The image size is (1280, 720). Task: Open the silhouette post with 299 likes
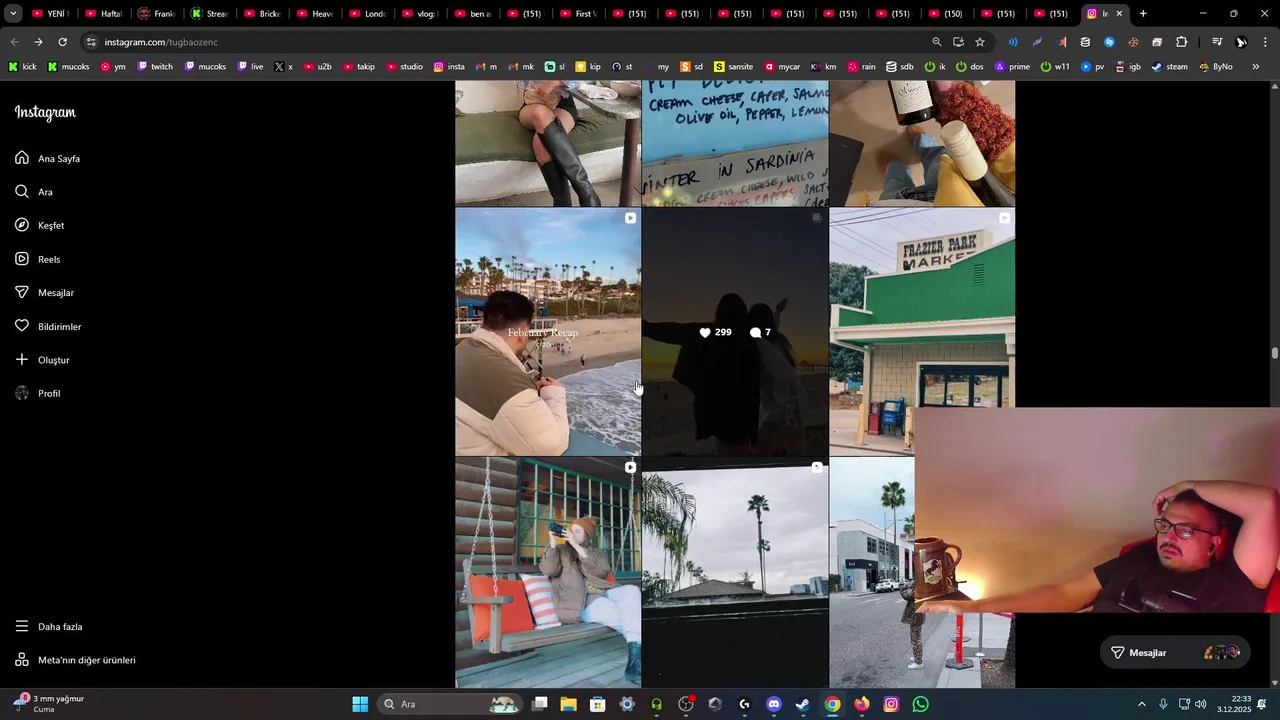pos(735,332)
